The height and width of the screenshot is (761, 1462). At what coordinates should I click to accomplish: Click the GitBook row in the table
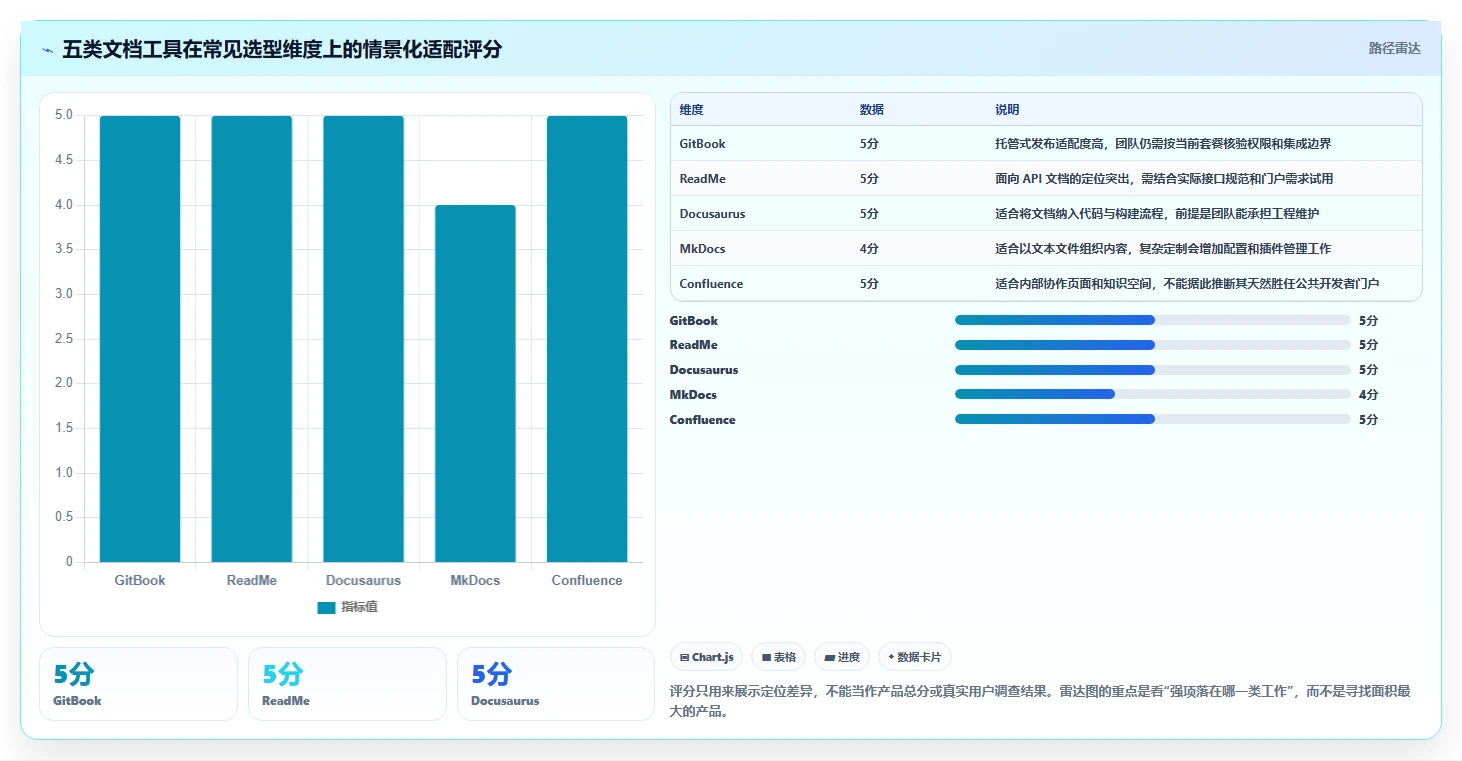1046,144
